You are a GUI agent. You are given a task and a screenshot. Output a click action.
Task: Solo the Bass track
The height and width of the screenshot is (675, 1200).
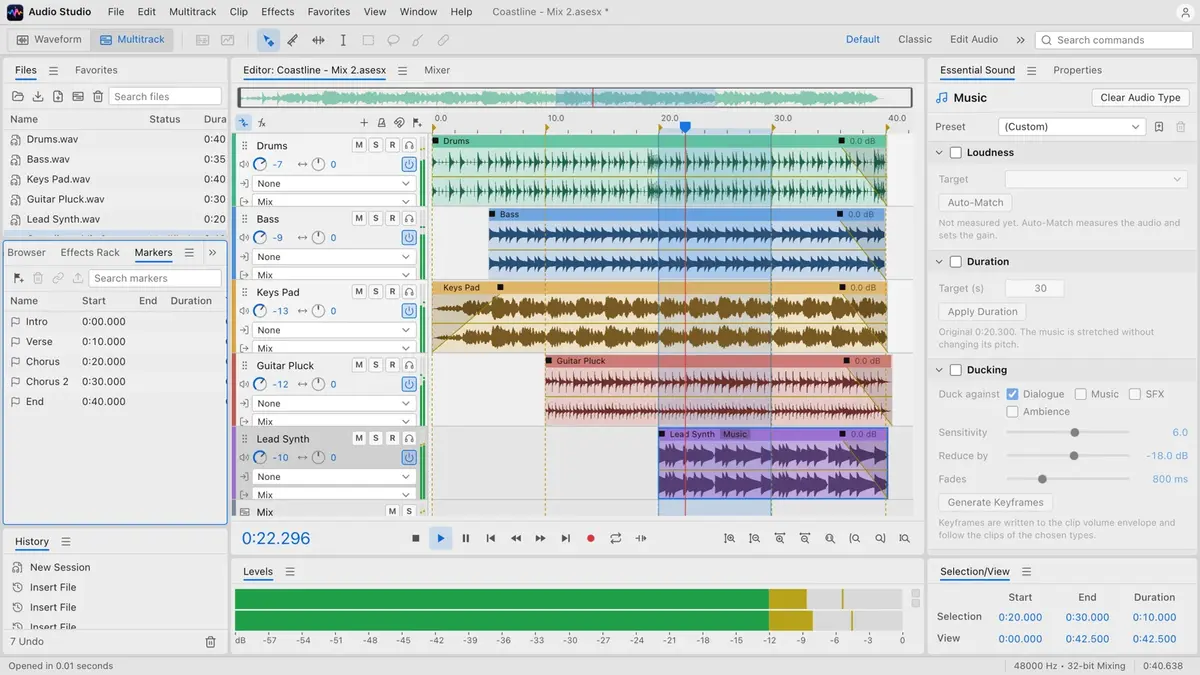click(x=376, y=219)
